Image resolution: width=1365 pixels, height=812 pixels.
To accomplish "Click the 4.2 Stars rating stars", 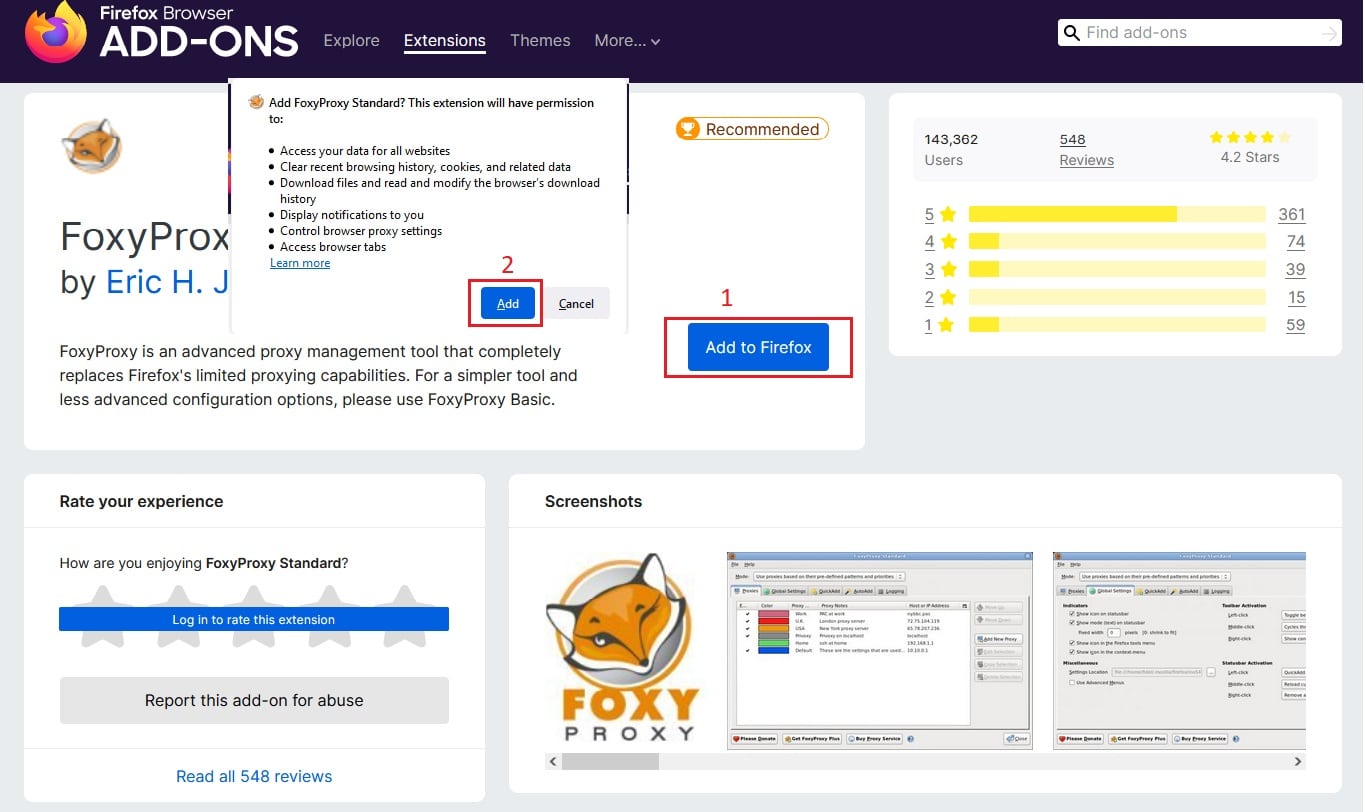I will pos(1249,137).
